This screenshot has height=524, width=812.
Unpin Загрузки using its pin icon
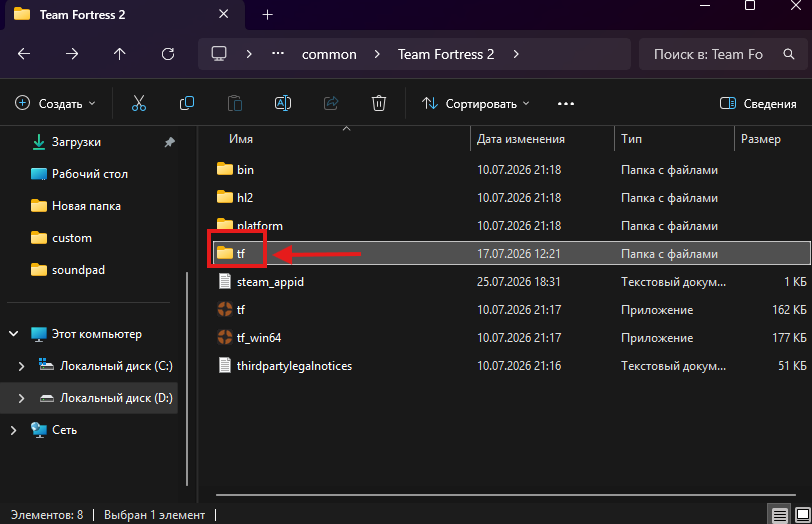pyautogui.click(x=169, y=142)
